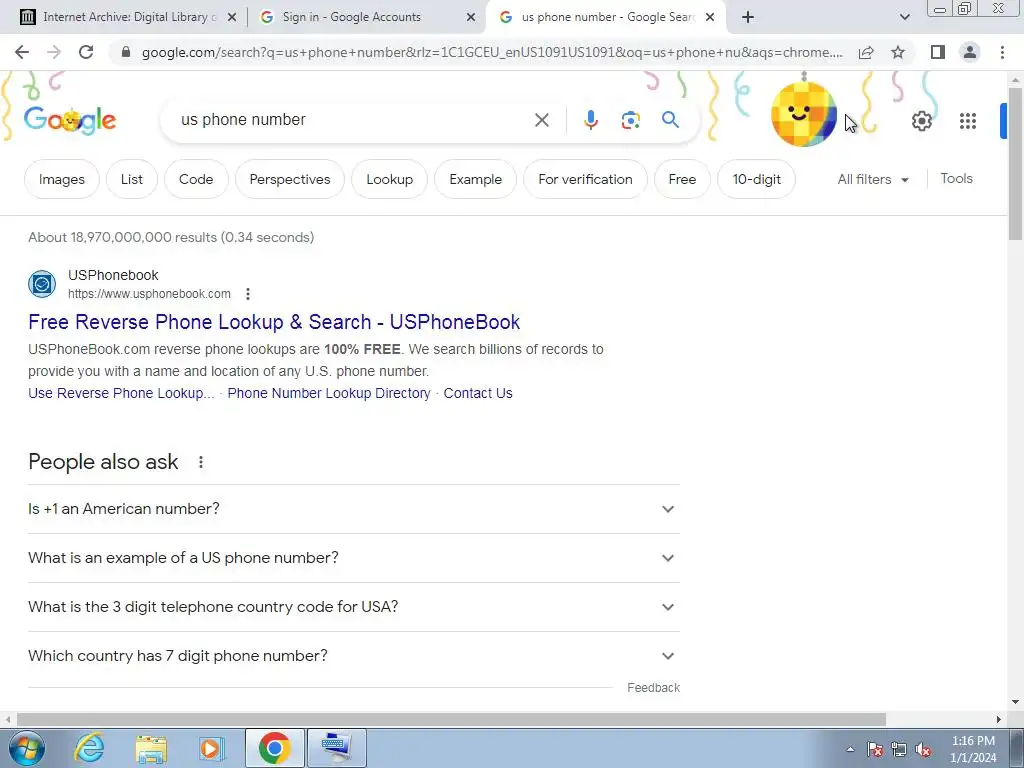
Task: Reload the current page
Action: pyautogui.click(x=86, y=52)
